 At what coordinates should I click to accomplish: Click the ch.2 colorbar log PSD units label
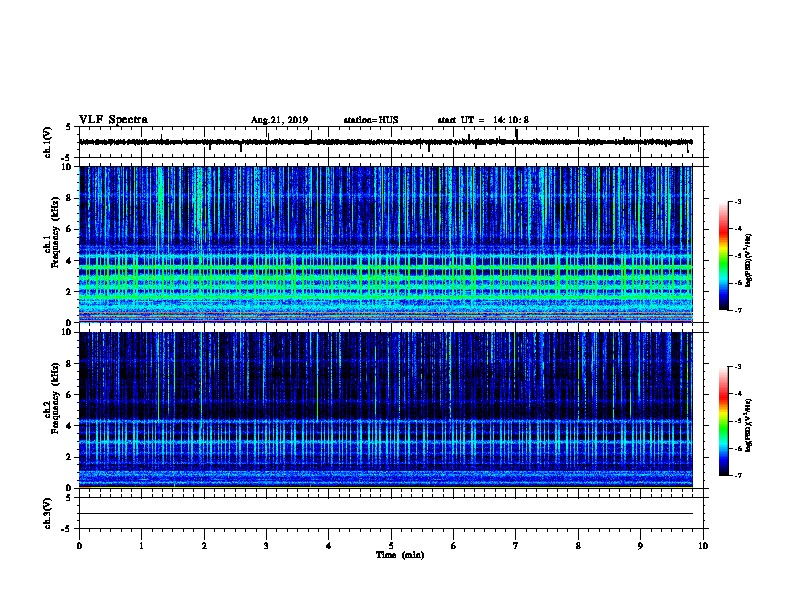(x=748, y=425)
